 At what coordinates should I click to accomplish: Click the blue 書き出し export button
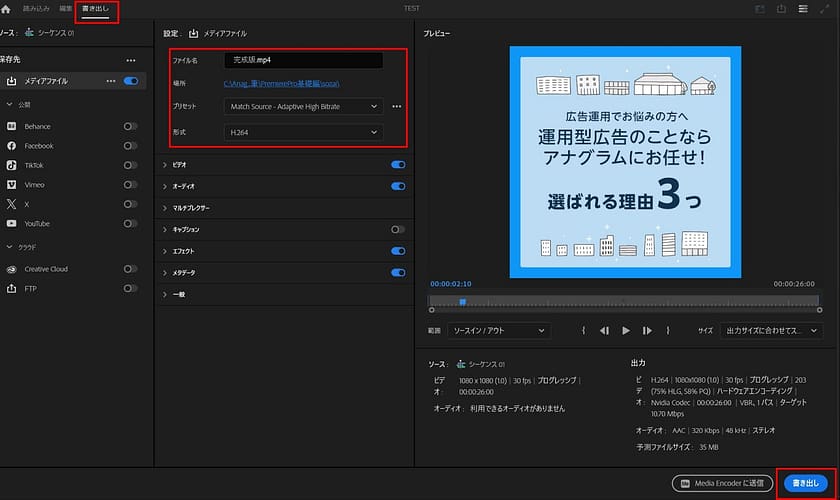[x=805, y=482]
